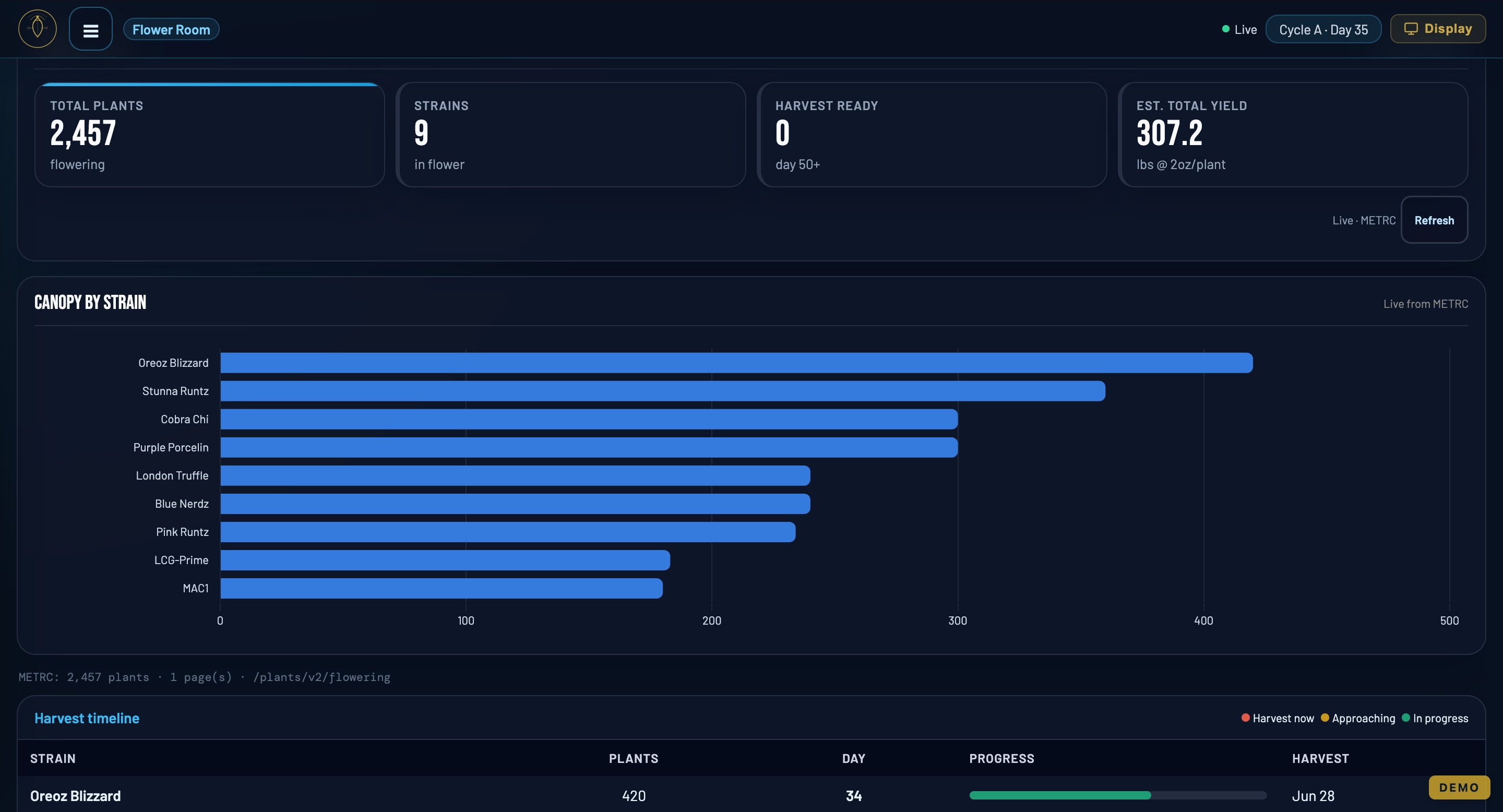Click the Oreoz Blizzard progress bar
Viewport: 1503px width, 812px height.
coord(1117,795)
